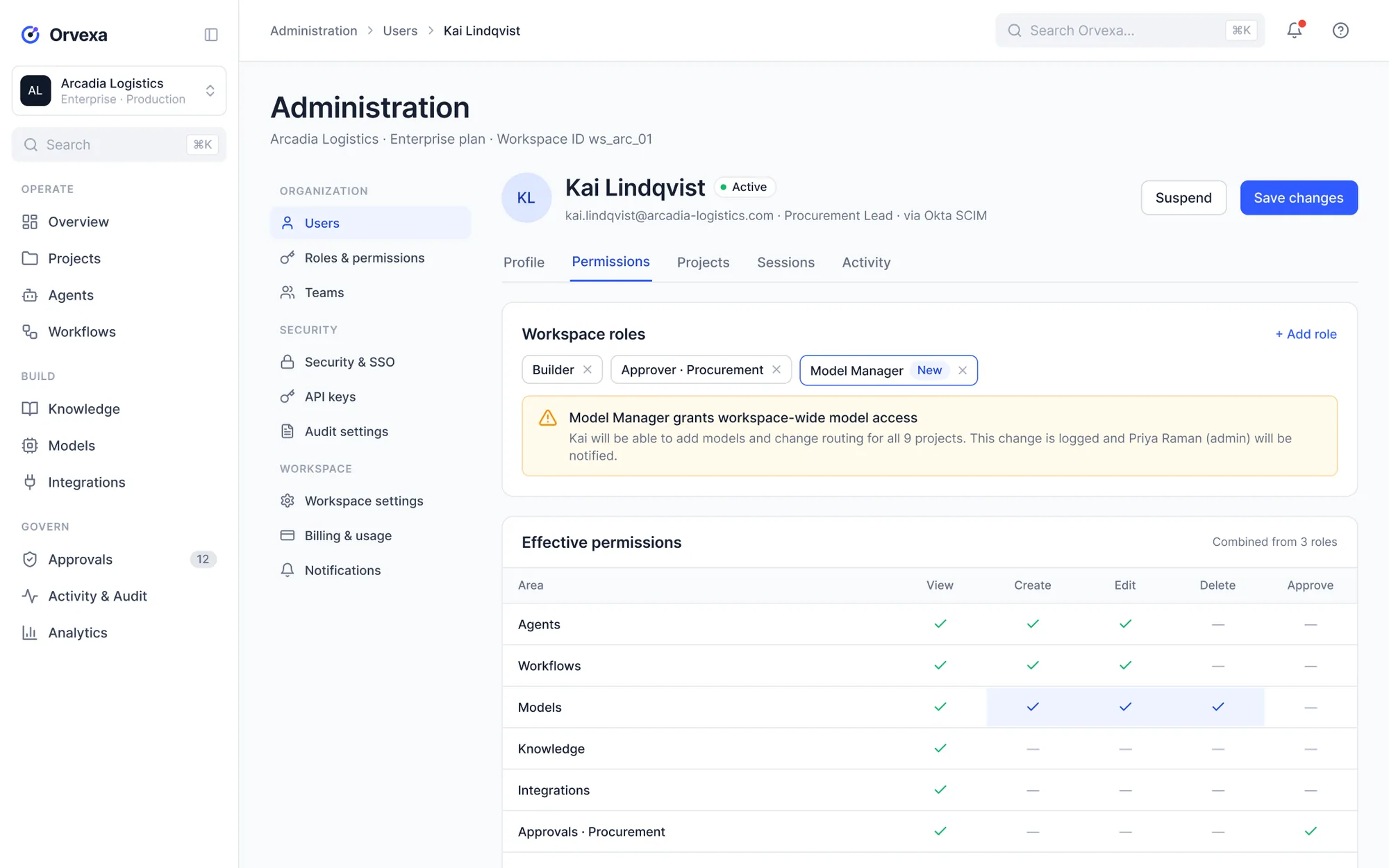Open the Arcadia Logistics workspace switcher
The image size is (1389, 868).
tap(119, 91)
